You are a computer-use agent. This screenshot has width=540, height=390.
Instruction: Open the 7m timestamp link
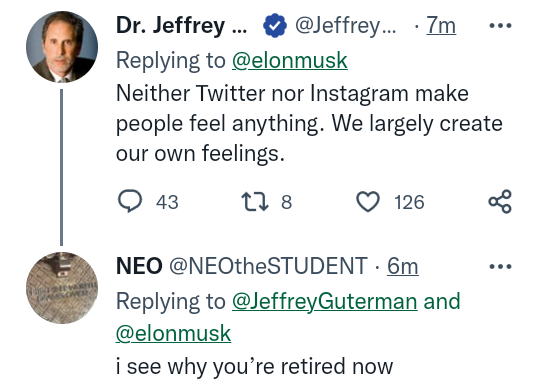[x=441, y=25]
